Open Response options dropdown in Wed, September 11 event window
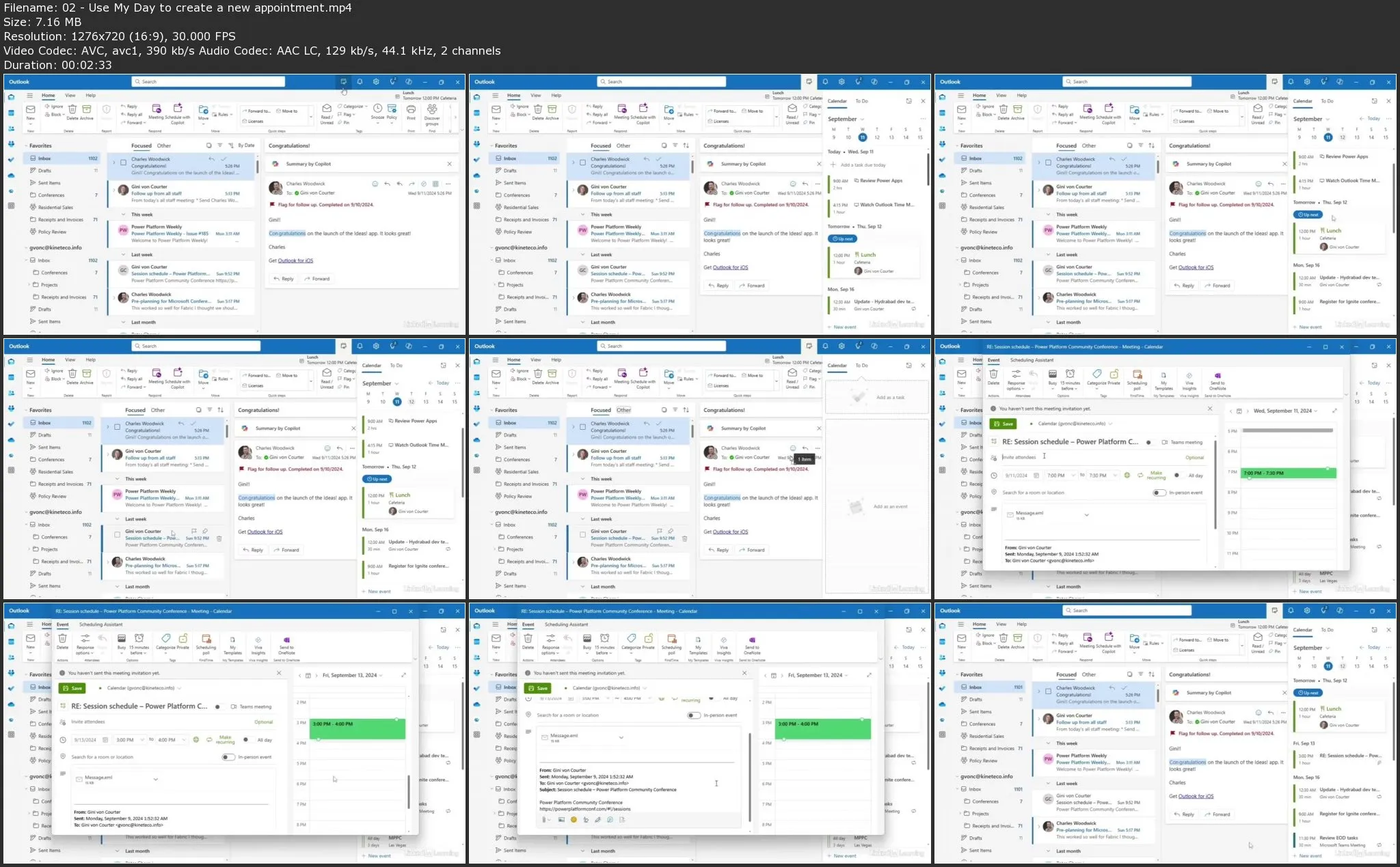 point(1016,379)
